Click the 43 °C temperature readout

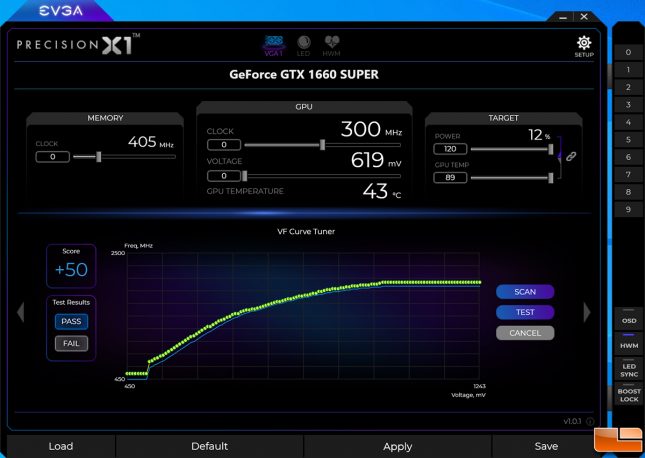pyautogui.click(x=382, y=191)
